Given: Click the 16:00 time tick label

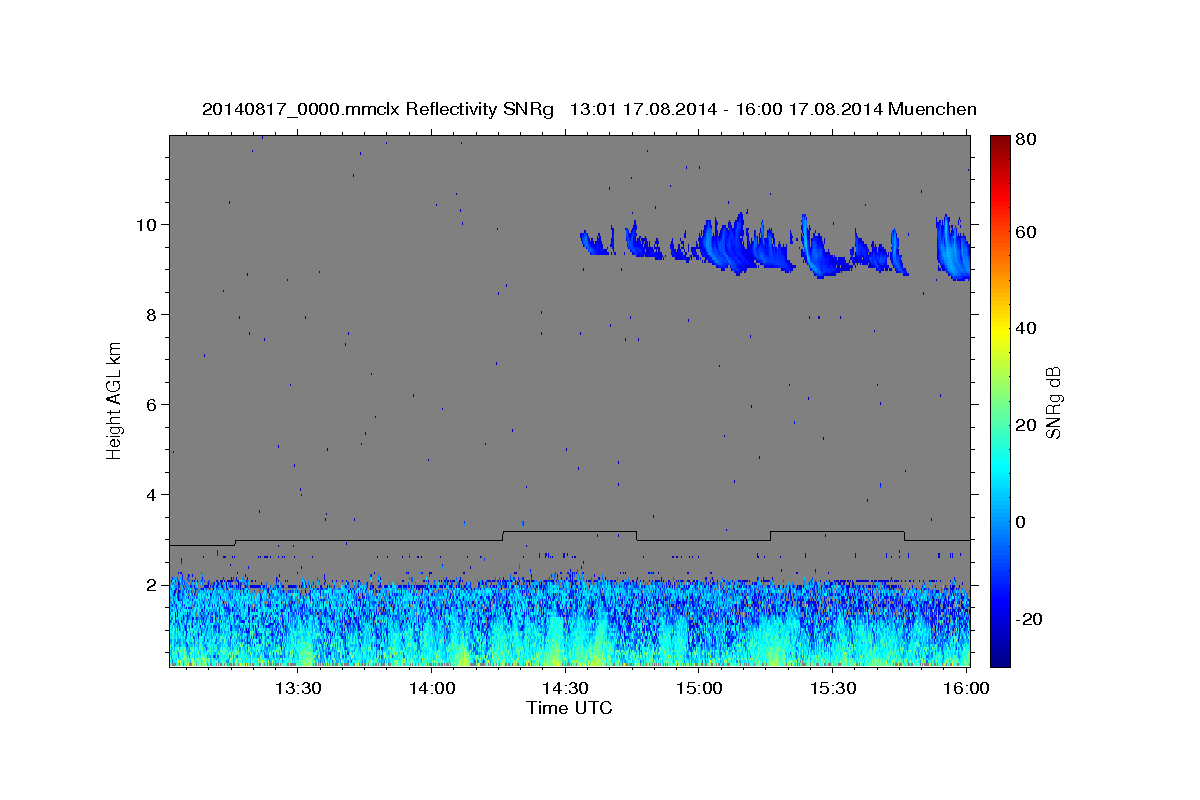Looking at the screenshot, I should tap(966, 688).
